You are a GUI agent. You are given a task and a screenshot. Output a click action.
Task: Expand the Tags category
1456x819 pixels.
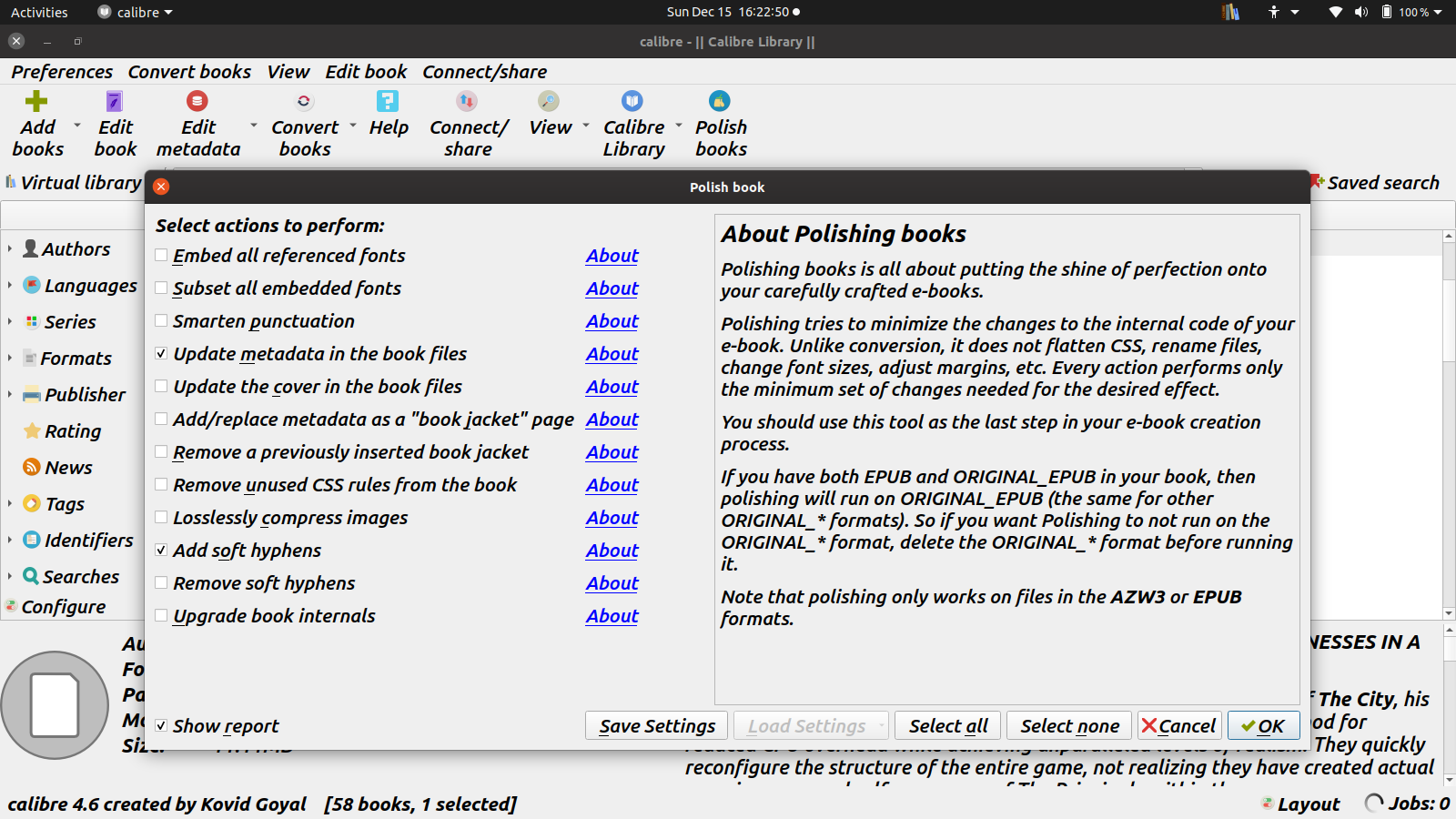click(10, 503)
